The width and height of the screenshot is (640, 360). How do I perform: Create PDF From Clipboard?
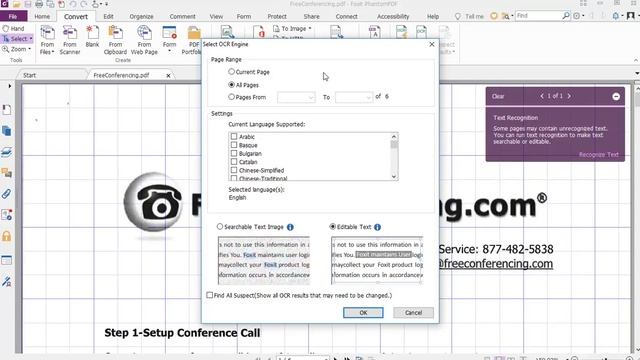(116, 40)
